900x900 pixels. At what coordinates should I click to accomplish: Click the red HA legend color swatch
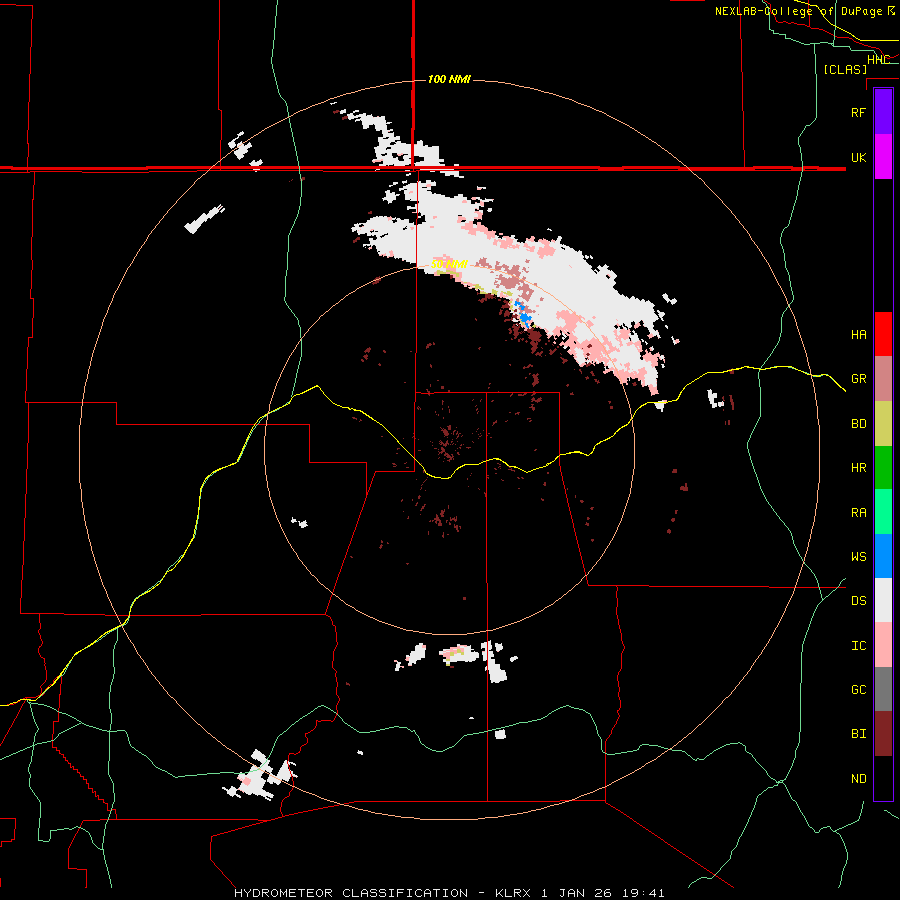pos(883,334)
